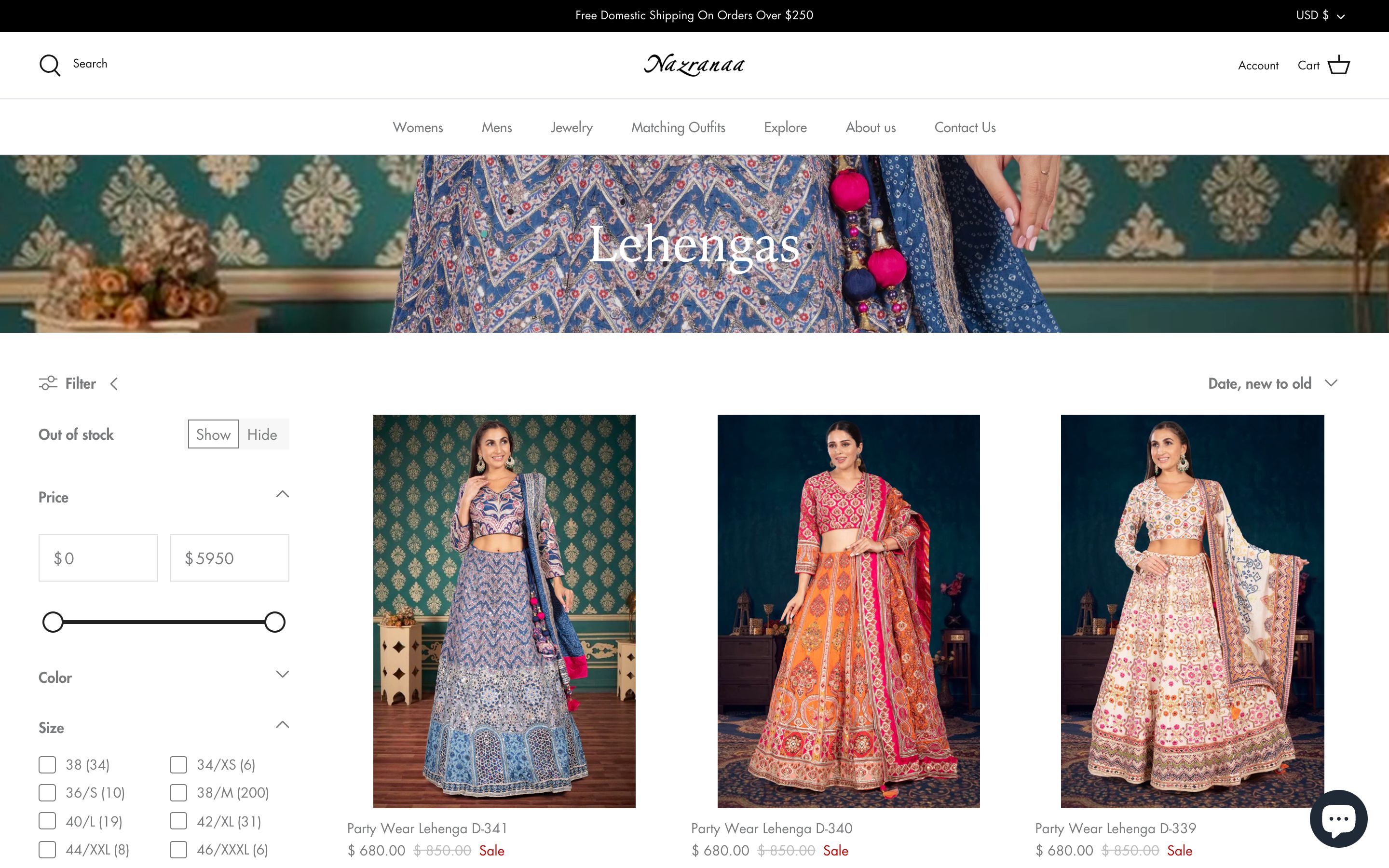
Task: Open the Date, new to old sort dropdown
Action: (1272, 383)
